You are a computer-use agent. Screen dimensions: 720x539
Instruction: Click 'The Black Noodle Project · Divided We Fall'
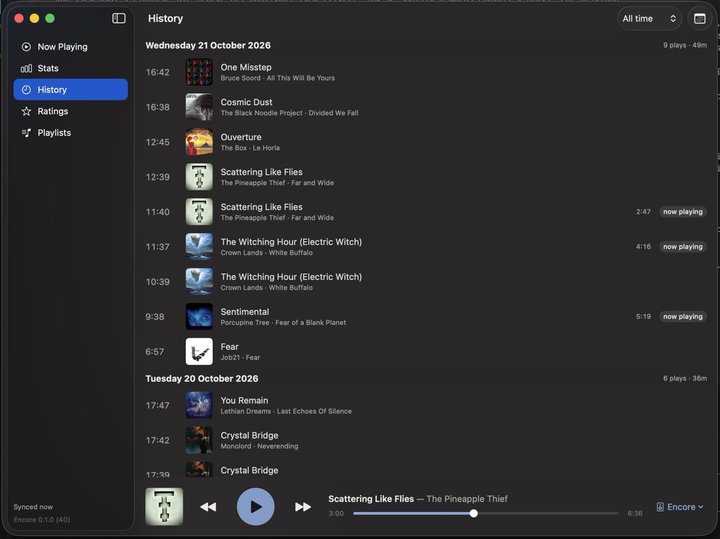click(289, 113)
